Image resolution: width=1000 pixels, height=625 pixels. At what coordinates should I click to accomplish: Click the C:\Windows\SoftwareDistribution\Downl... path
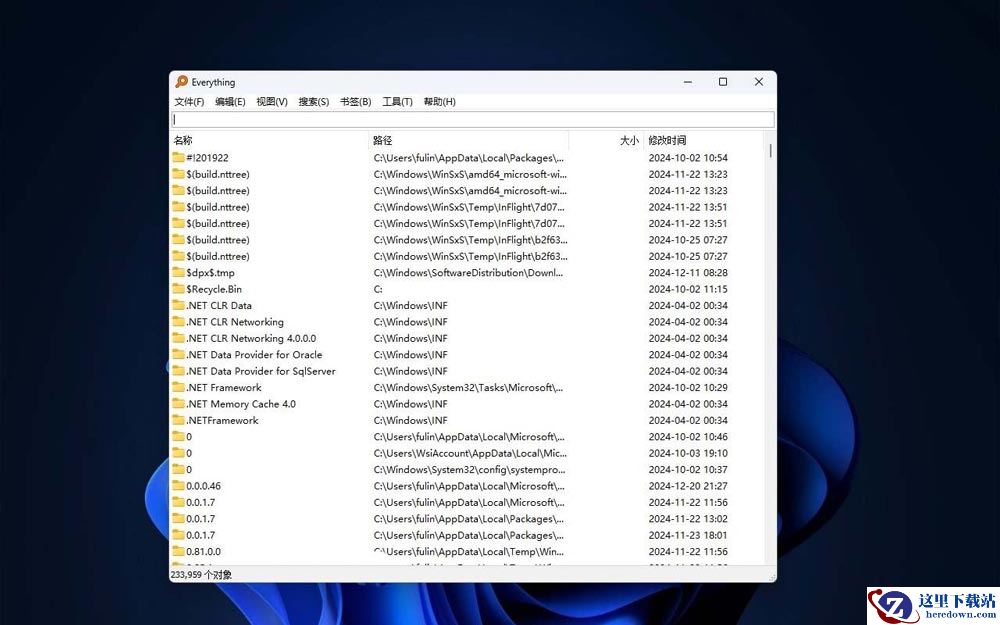469,273
